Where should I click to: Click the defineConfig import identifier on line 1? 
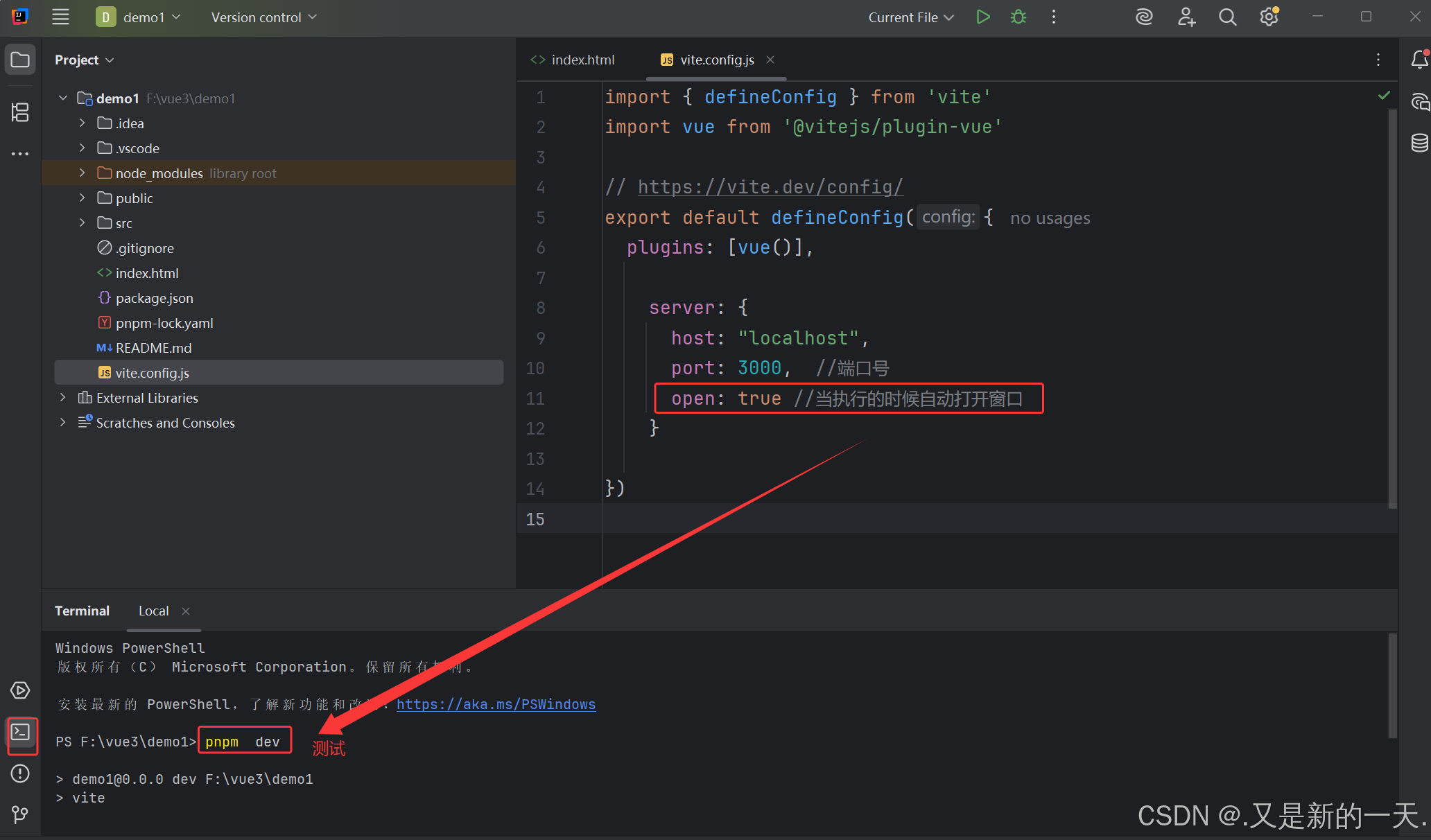pos(770,97)
